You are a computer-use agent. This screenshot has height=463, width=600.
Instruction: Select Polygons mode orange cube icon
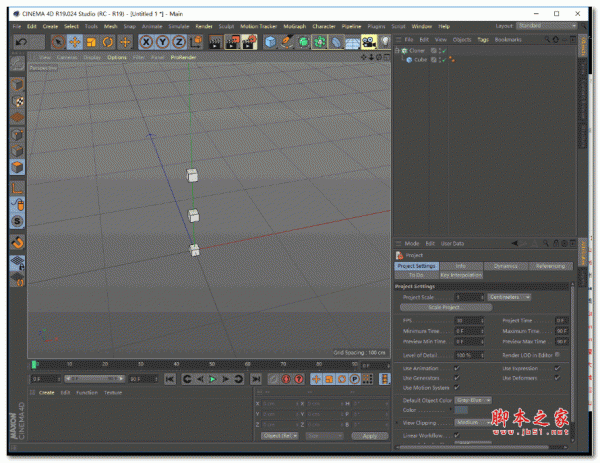(17, 167)
